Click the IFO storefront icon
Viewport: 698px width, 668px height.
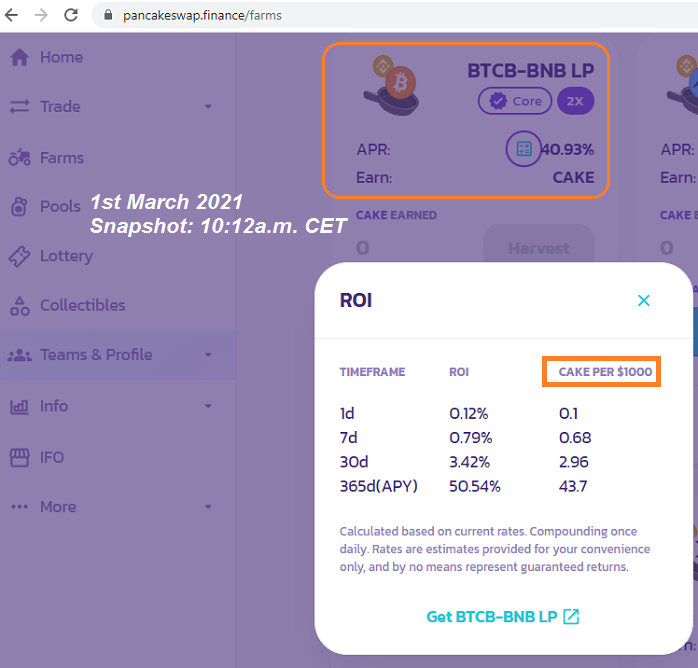click(20, 457)
